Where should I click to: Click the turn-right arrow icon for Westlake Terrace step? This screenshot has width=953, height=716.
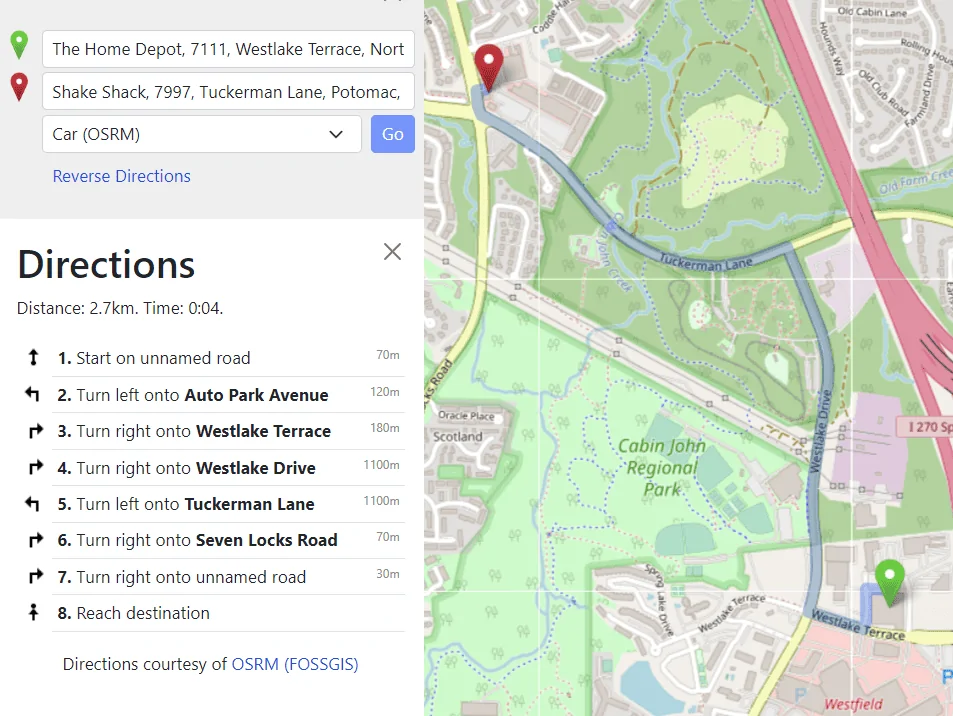[36, 431]
